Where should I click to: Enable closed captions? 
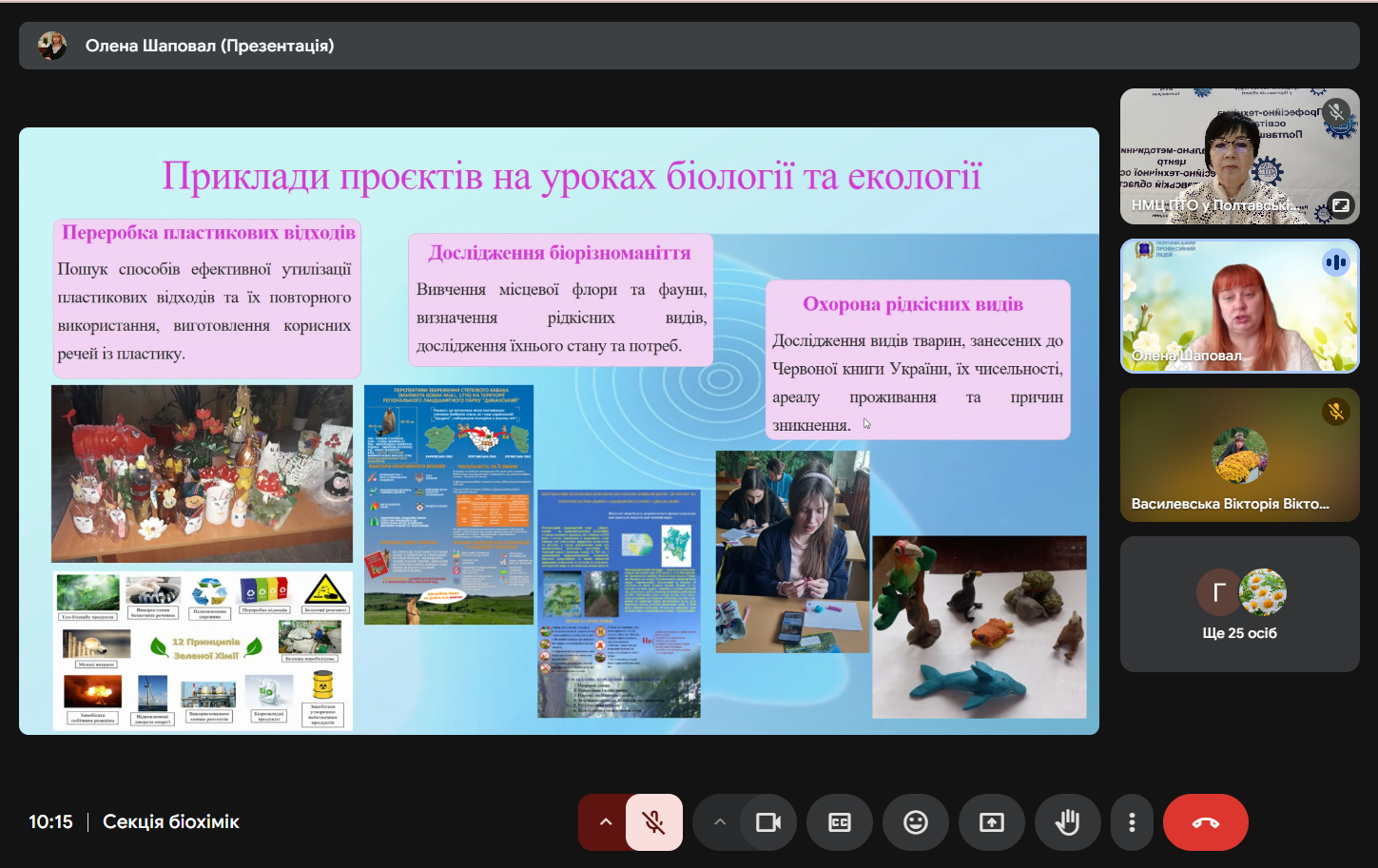(x=840, y=822)
